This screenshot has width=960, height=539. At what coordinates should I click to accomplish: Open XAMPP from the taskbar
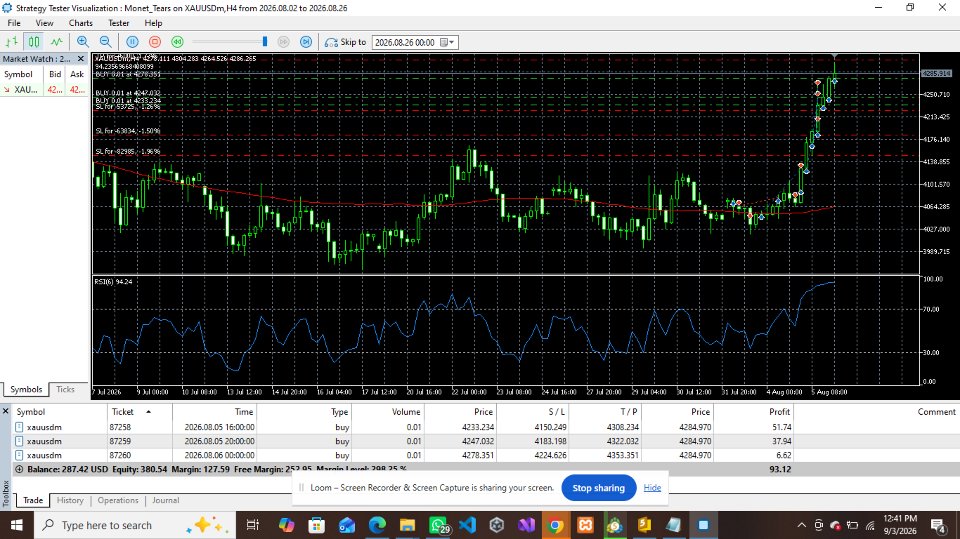point(586,525)
